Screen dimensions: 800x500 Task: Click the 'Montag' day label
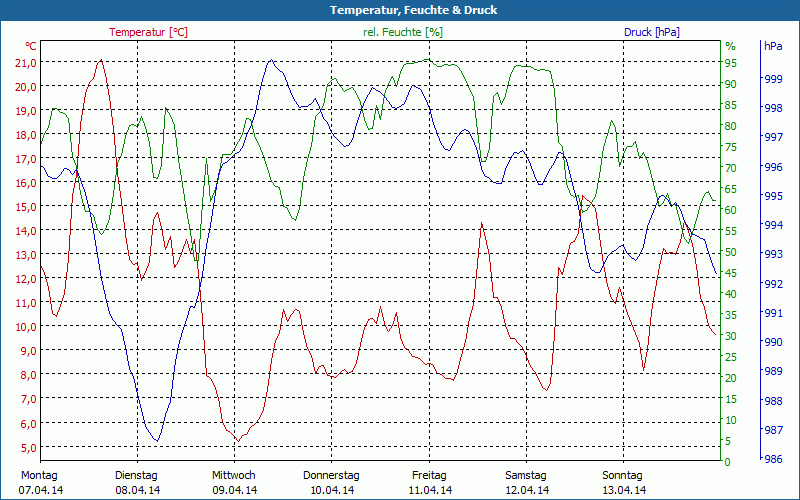tap(39, 476)
